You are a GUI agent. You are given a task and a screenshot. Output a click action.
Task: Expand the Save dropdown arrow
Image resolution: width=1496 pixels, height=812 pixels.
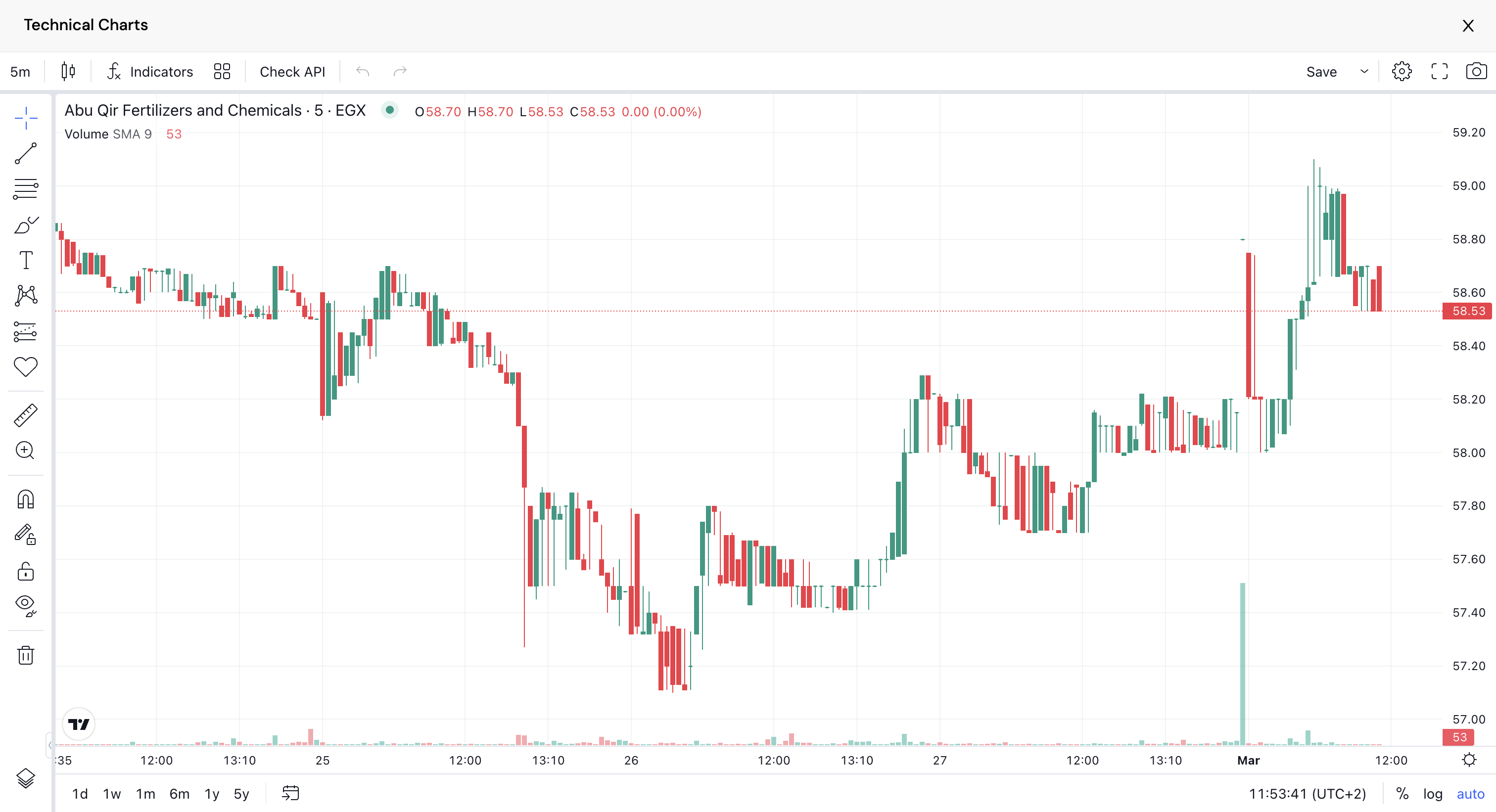(1364, 71)
